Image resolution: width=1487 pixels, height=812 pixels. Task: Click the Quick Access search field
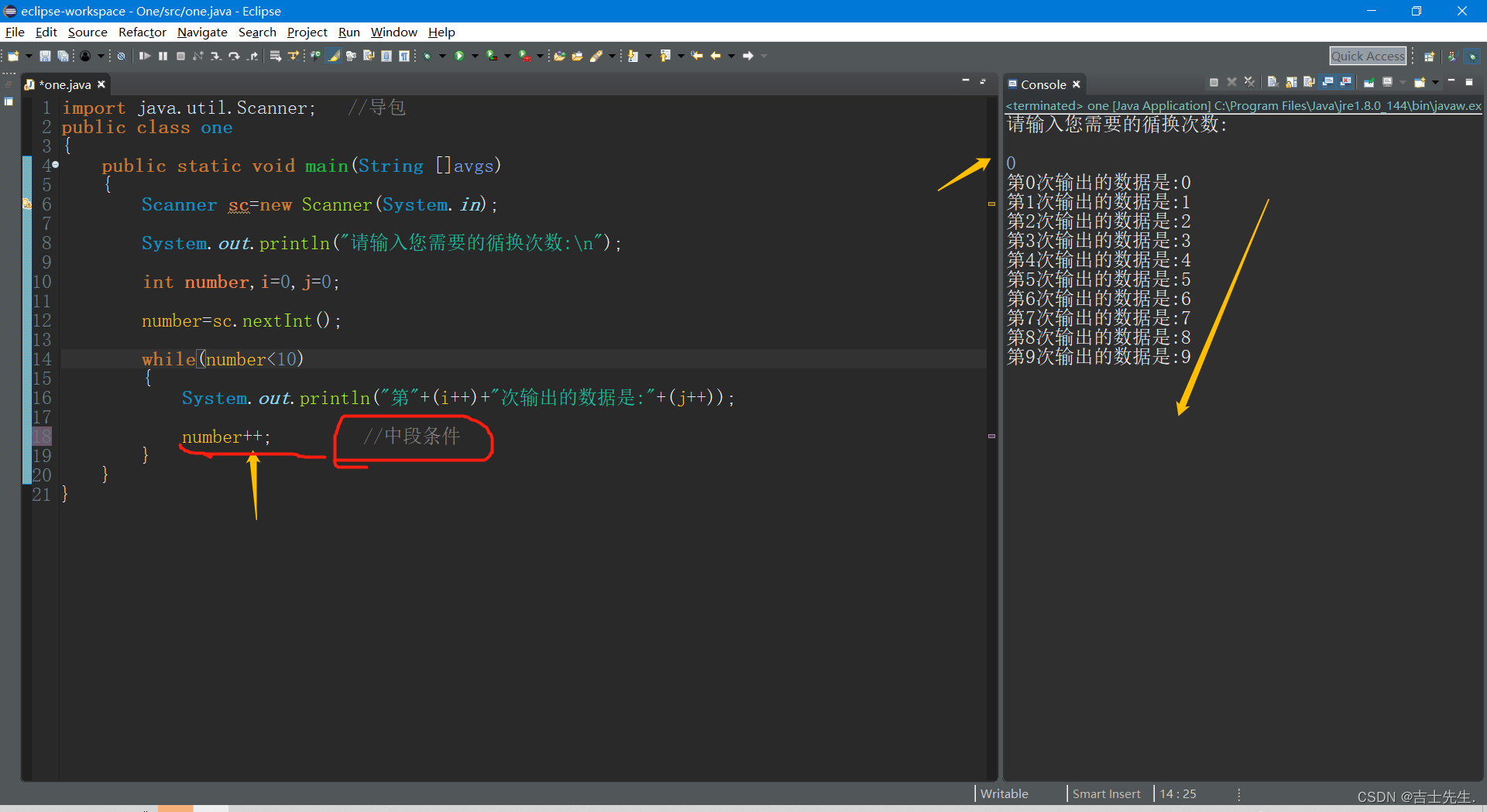[x=1368, y=56]
